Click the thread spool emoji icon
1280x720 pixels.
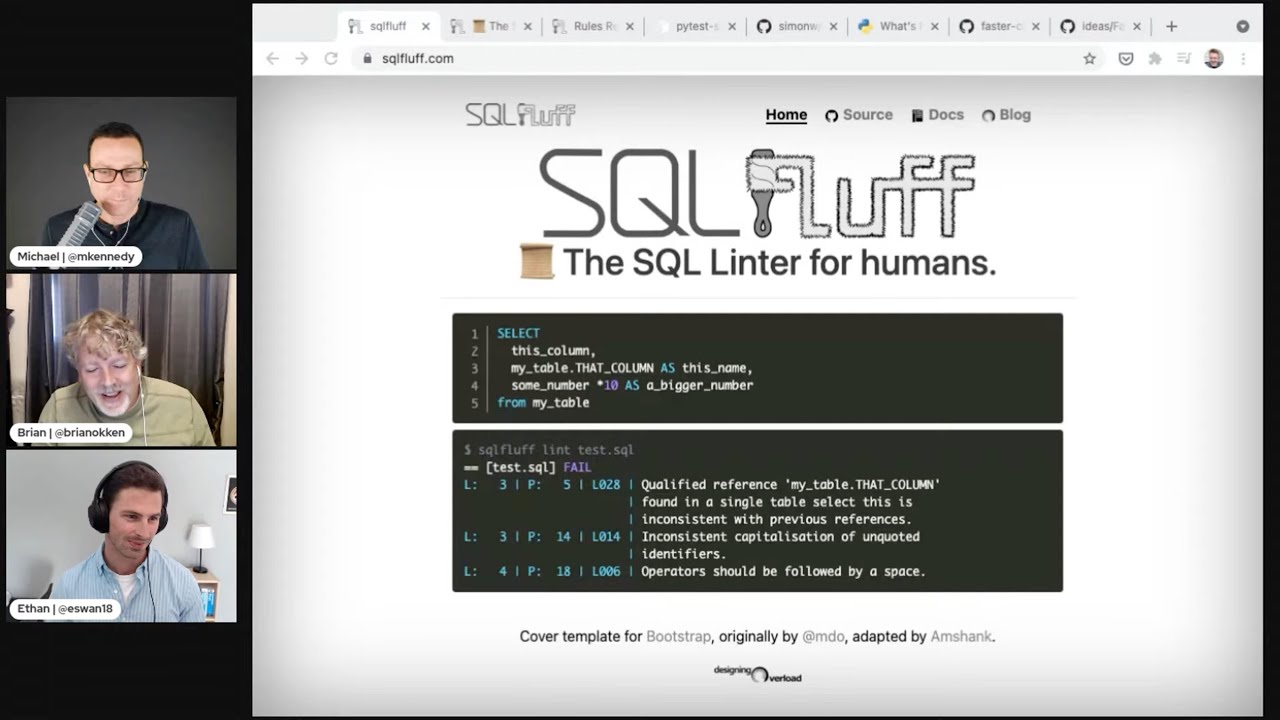536,262
